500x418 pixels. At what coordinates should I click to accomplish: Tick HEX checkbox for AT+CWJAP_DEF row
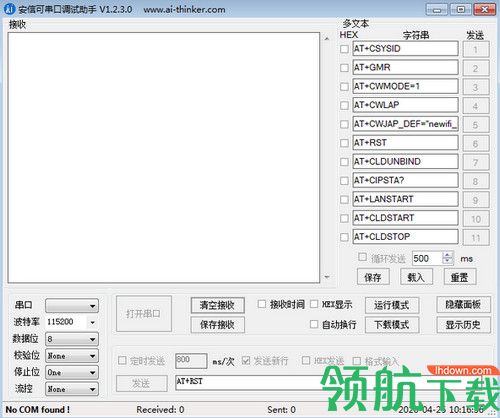[x=344, y=124]
